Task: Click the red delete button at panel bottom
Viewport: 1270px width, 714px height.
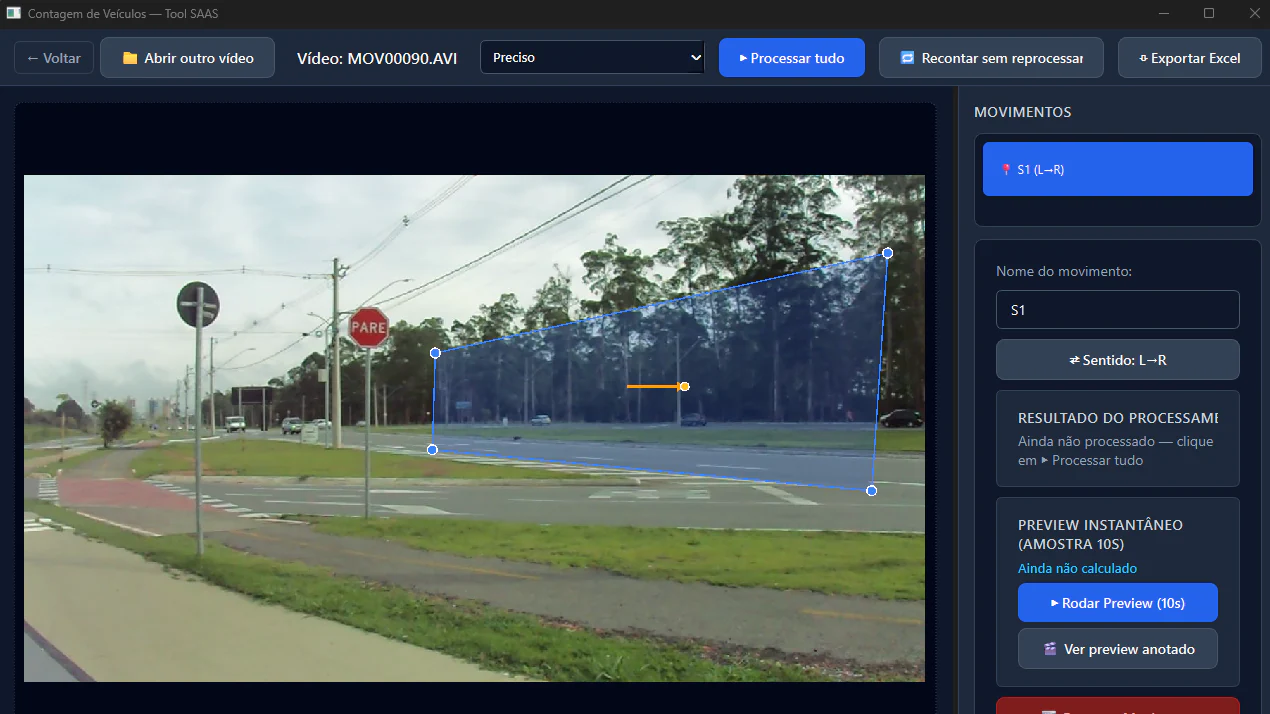Action: (x=1117, y=706)
